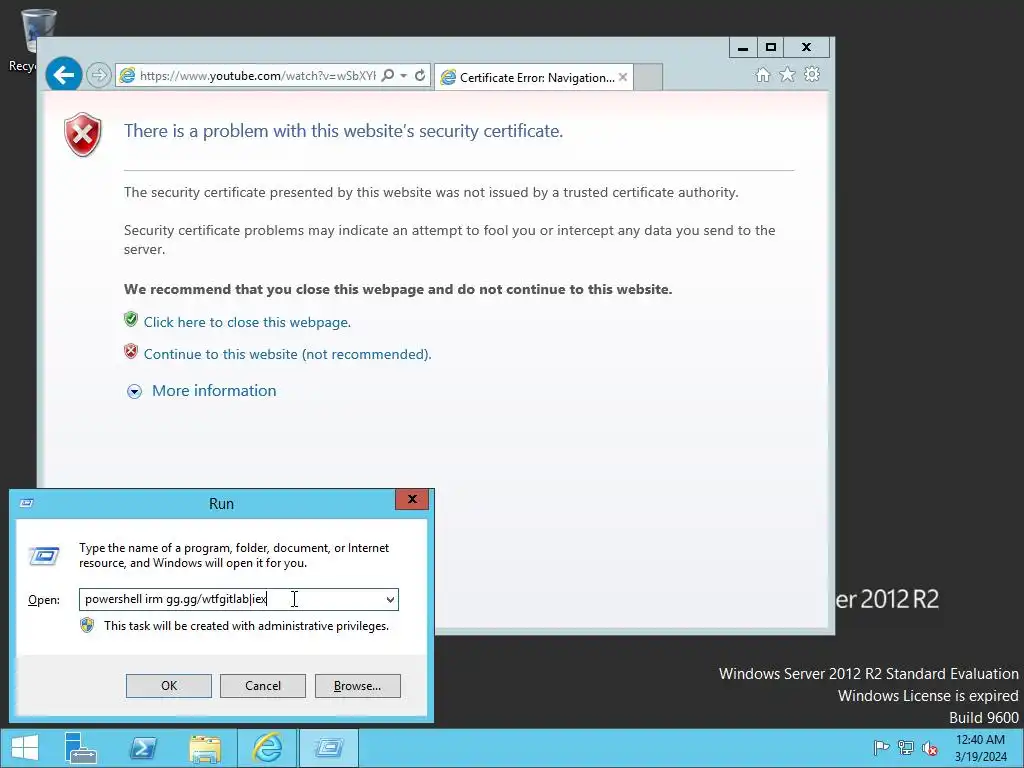The width and height of the screenshot is (1024, 768).
Task: Click the Open text field in the Run dialog
Action: 231,600
